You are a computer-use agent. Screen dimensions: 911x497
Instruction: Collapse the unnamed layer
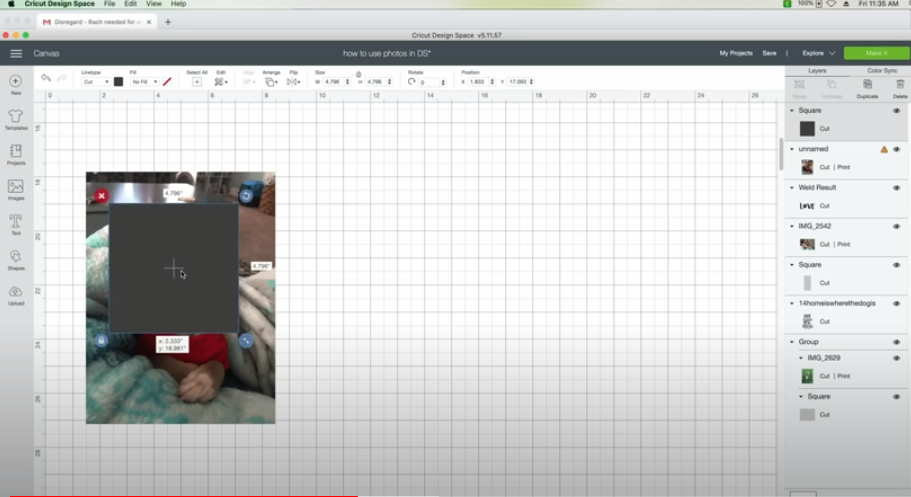[x=792, y=149]
